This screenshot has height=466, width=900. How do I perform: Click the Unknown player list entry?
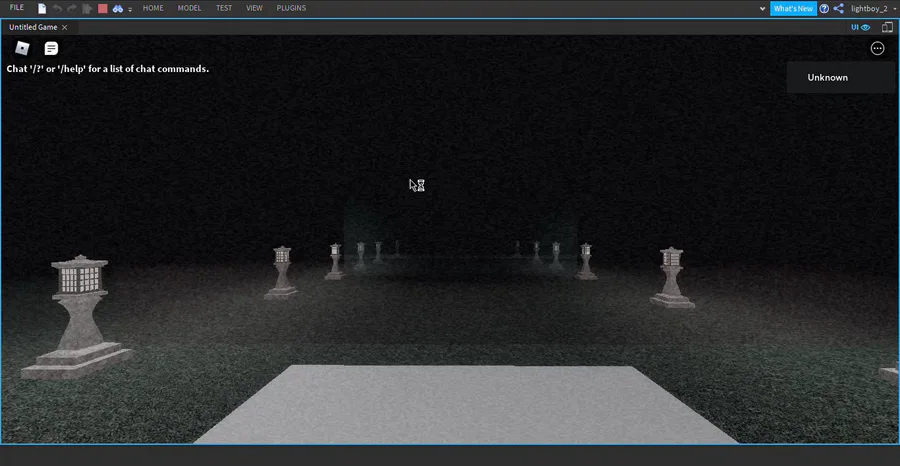tap(840, 77)
